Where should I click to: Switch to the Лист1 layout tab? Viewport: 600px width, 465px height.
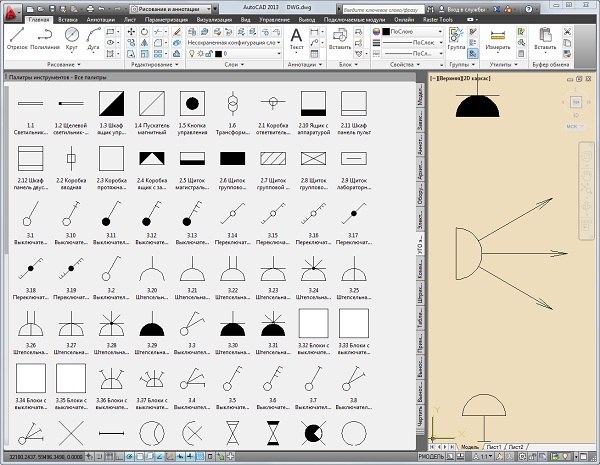point(494,445)
